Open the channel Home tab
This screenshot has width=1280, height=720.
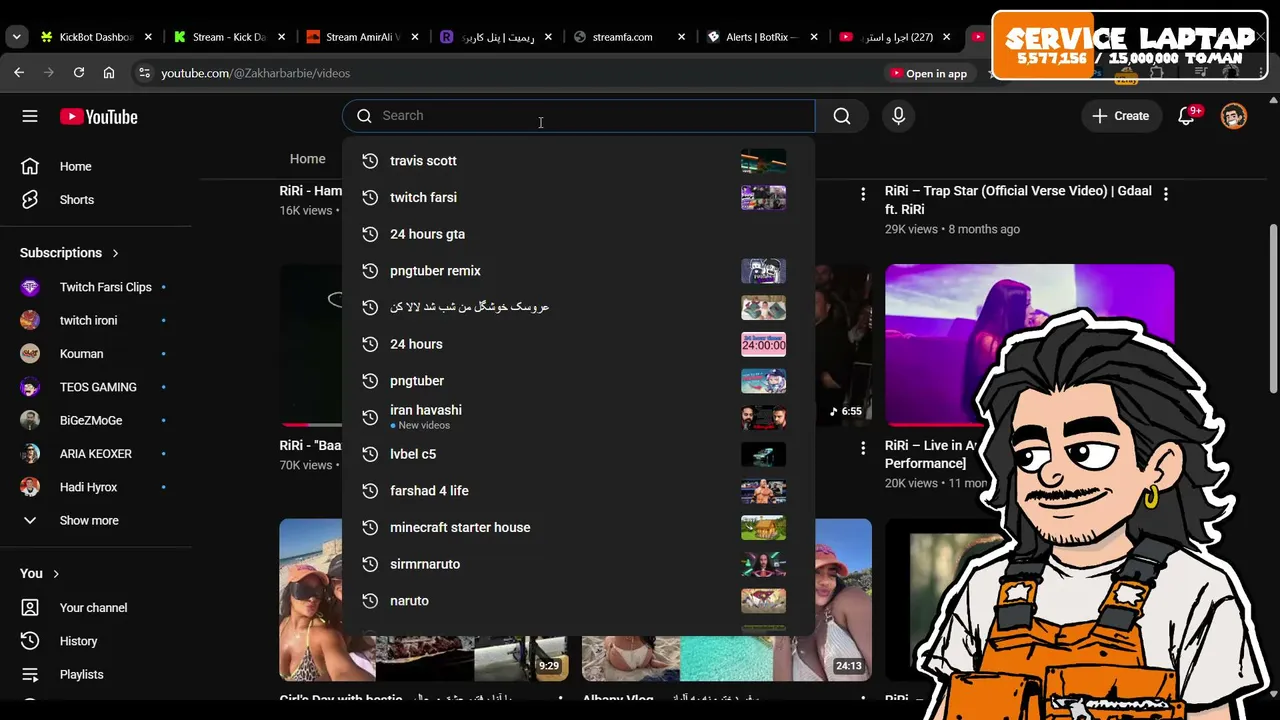pos(307,159)
